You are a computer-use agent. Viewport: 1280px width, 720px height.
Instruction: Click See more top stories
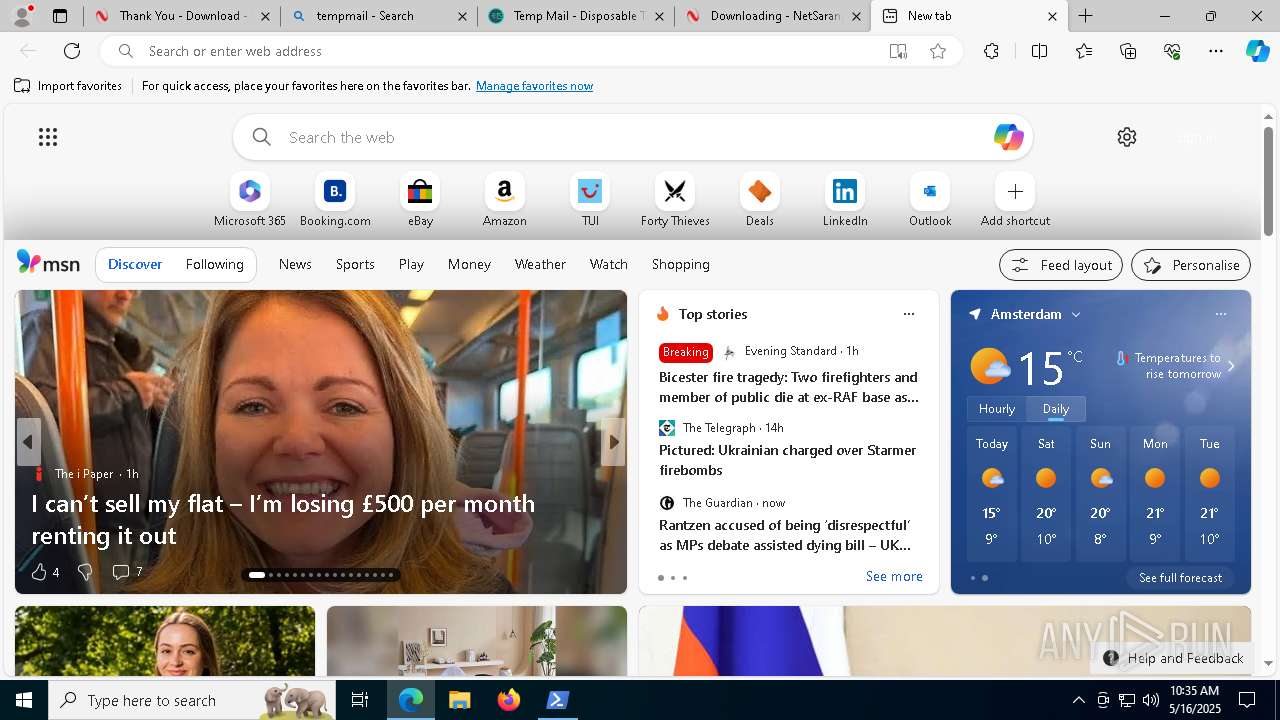[894, 576]
